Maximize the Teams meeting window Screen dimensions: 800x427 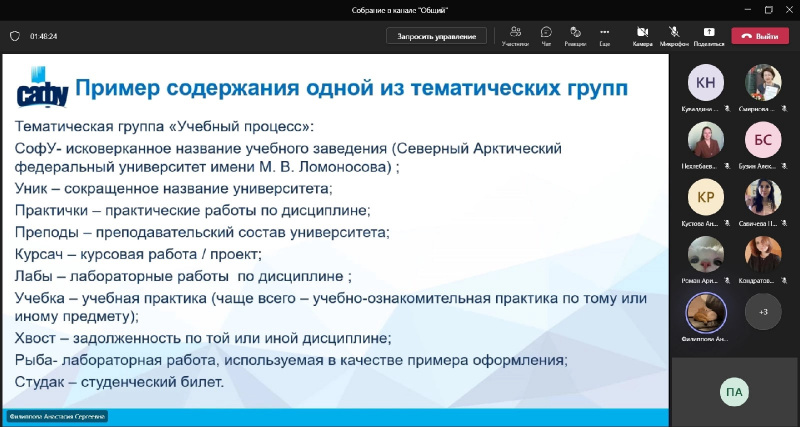(769, 10)
